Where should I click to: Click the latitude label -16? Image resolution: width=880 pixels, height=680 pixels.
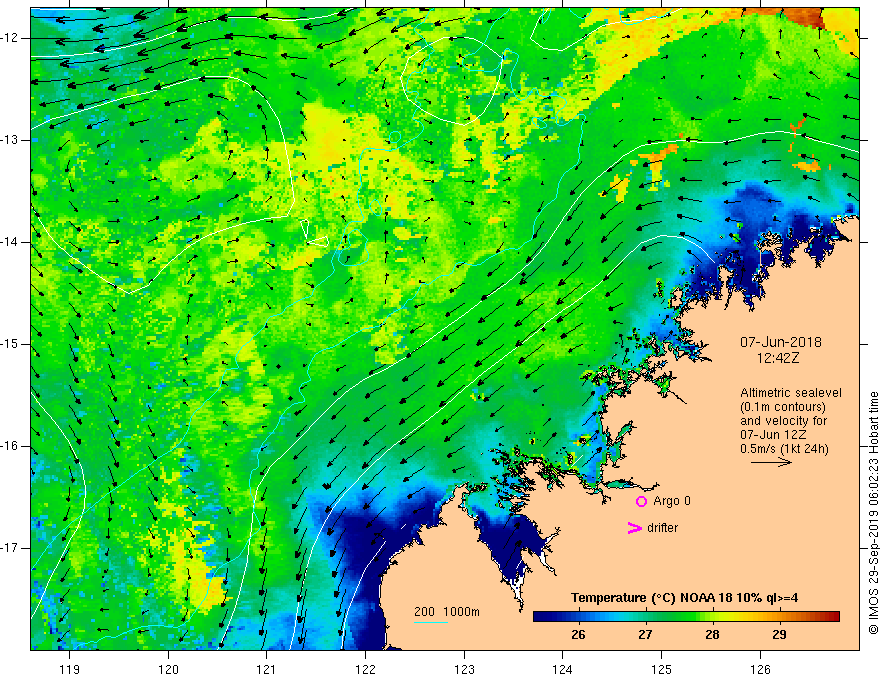click(x=10, y=446)
